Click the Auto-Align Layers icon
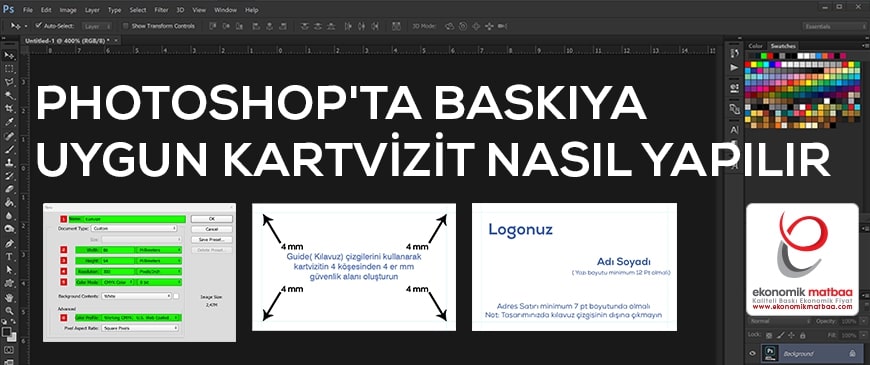Screen dimensions: 870x365 [396, 26]
